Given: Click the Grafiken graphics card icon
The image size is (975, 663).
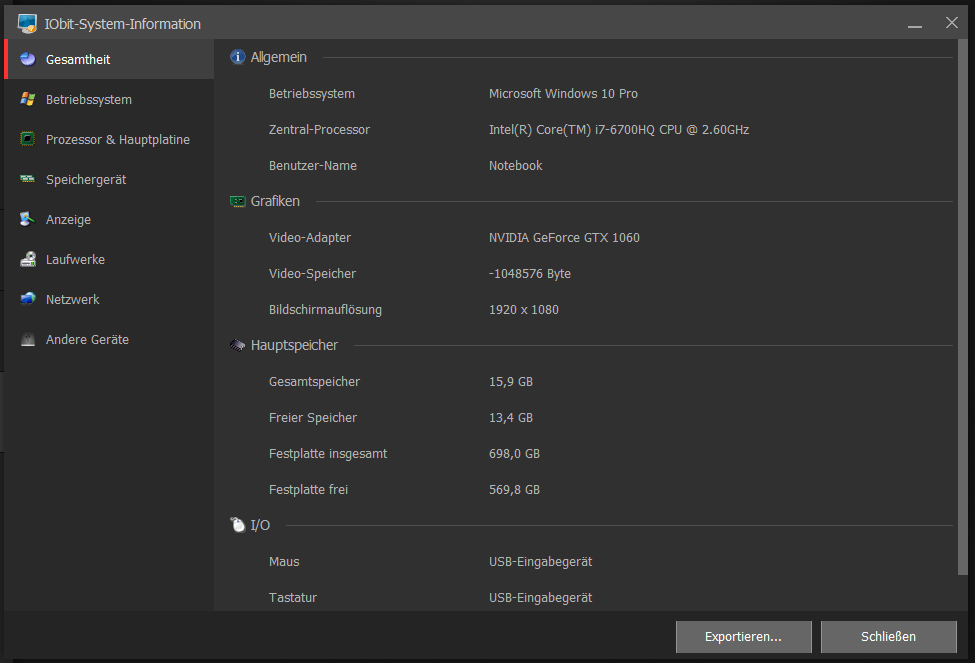Looking at the screenshot, I should click(x=238, y=201).
